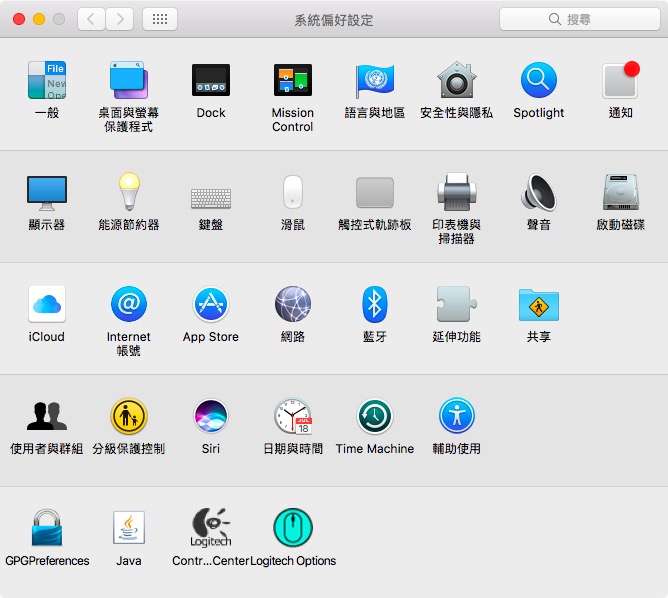Open 鍵盤 keyboard preferences
Image resolution: width=668 pixels, height=598 pixels.
pos(211,198)
